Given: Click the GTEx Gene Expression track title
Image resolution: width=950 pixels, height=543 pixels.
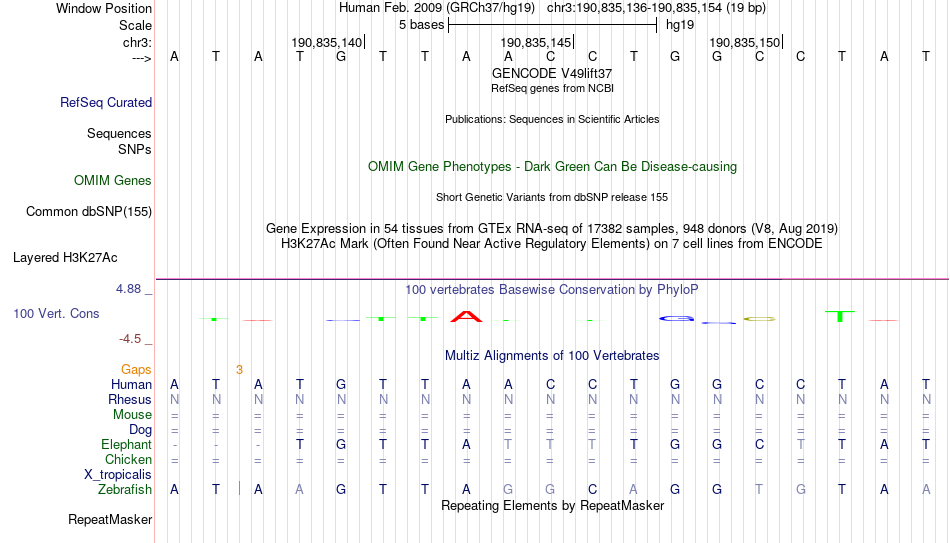Looking at the screenshot, I should coord(552,228).
